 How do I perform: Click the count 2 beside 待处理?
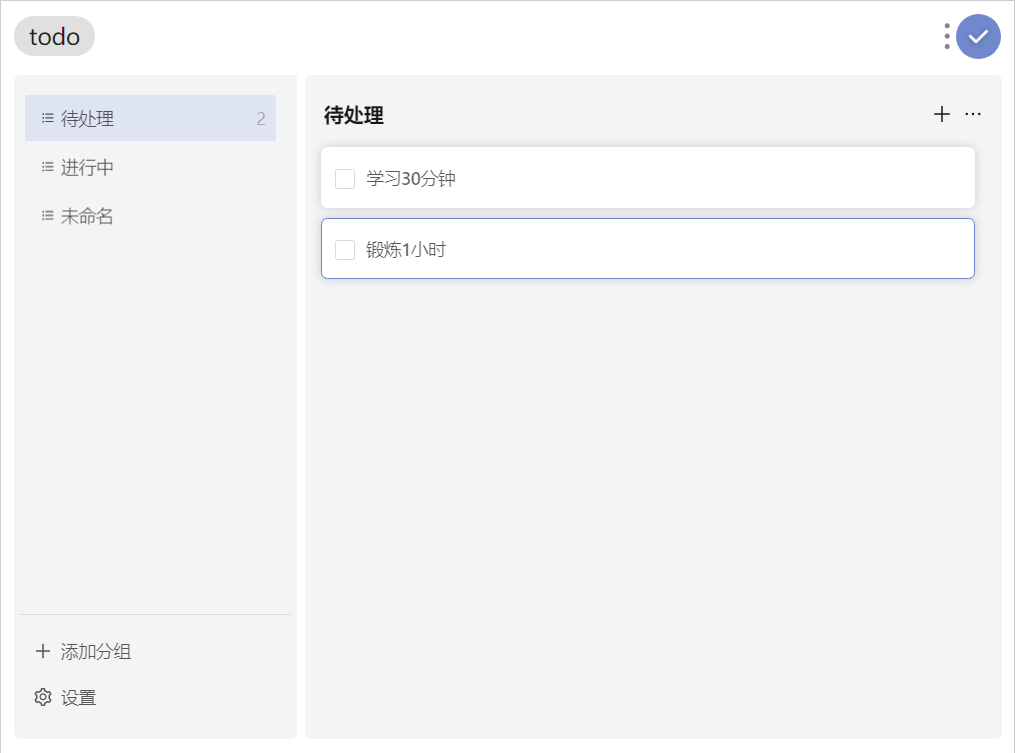(x=261, y=118)
